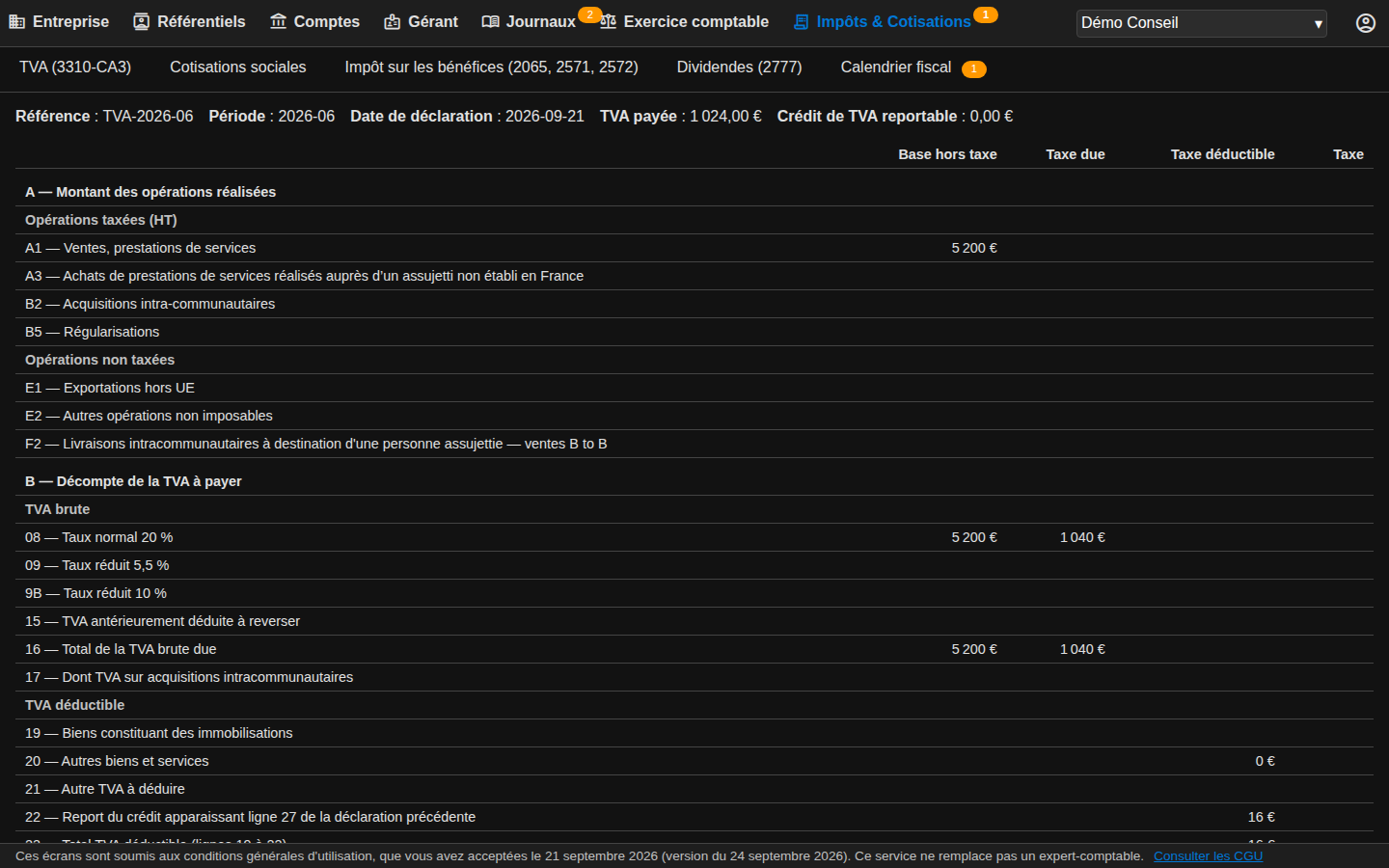Click row 9B — Taux réduit 10 %
Viewport: 1389px width, 868px height.
694,593
